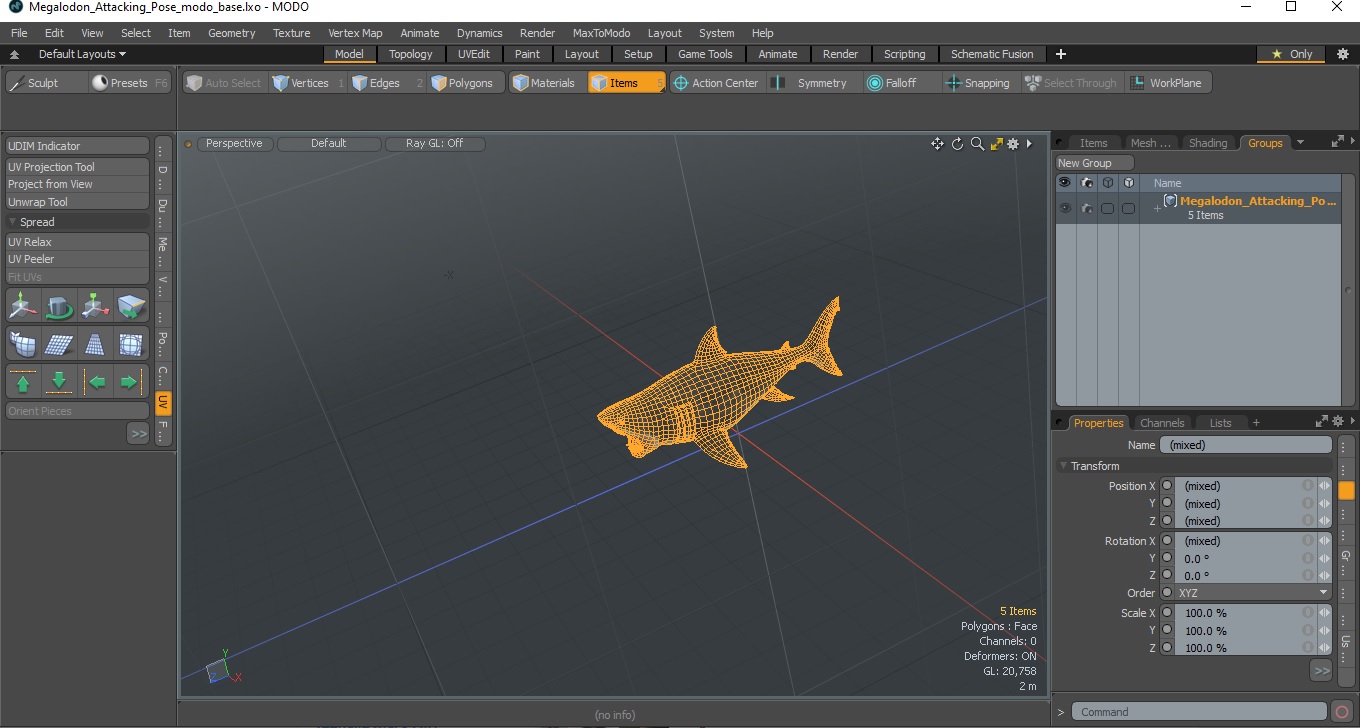The width and height of the screenshot is (1360, 728).
Task: Click the Polygons selection mode button
Action: 463,83
